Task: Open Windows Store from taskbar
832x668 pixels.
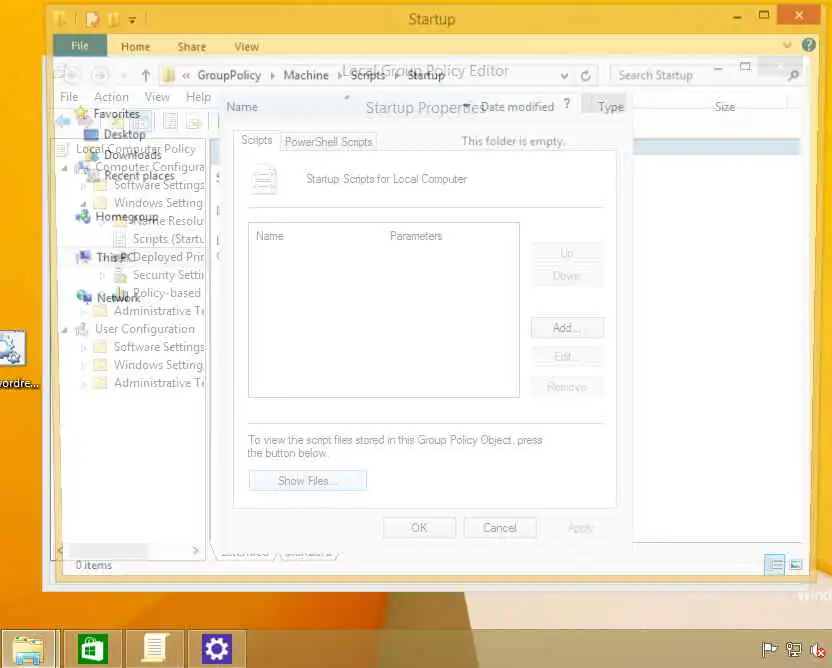Action: tap(93, 648)
